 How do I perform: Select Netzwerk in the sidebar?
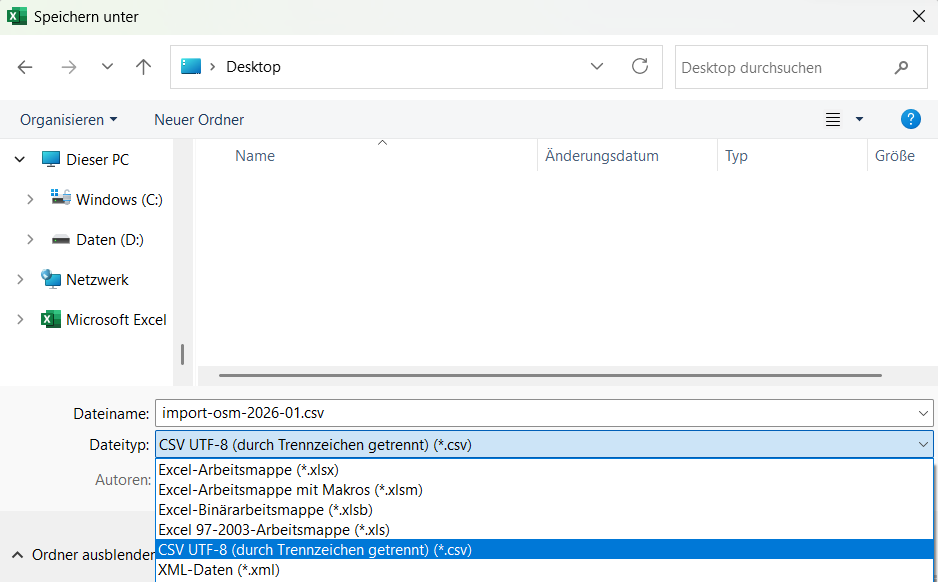(97, 280)
